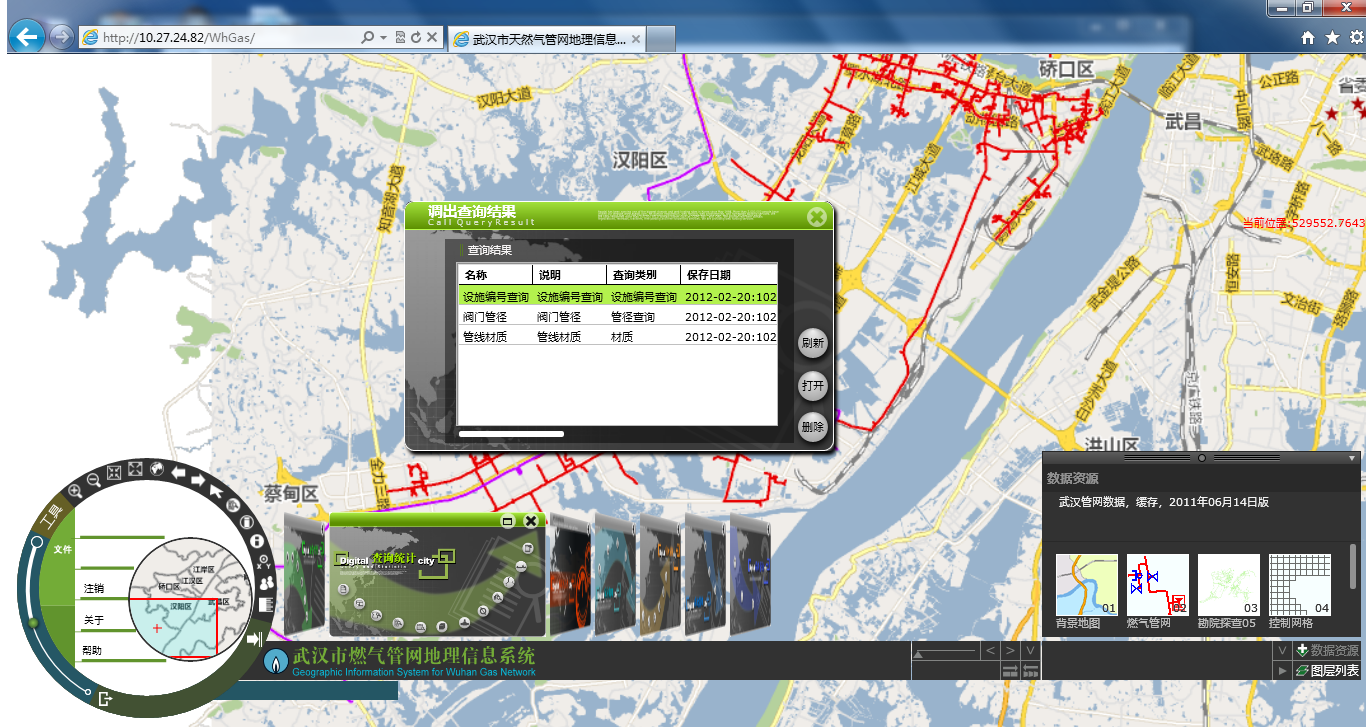Click the IE refresh icon in address bar
The image size is (1366, 728).
[414, 37]
